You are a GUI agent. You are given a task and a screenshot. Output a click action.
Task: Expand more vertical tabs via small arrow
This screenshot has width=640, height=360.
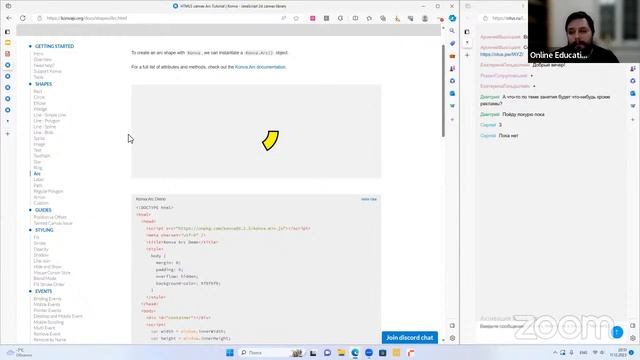[8, 121]
